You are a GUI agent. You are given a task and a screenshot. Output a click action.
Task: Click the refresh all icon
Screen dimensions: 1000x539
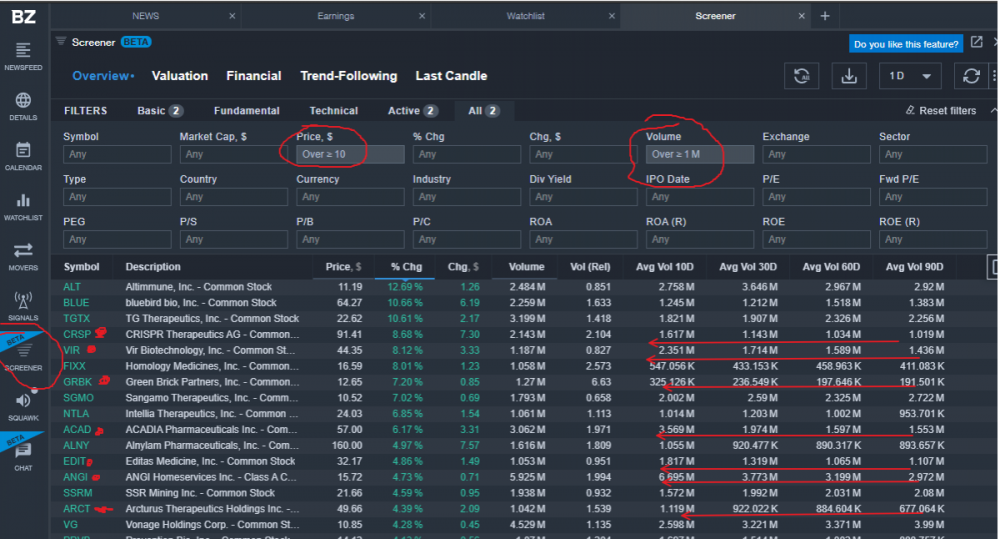801,76
